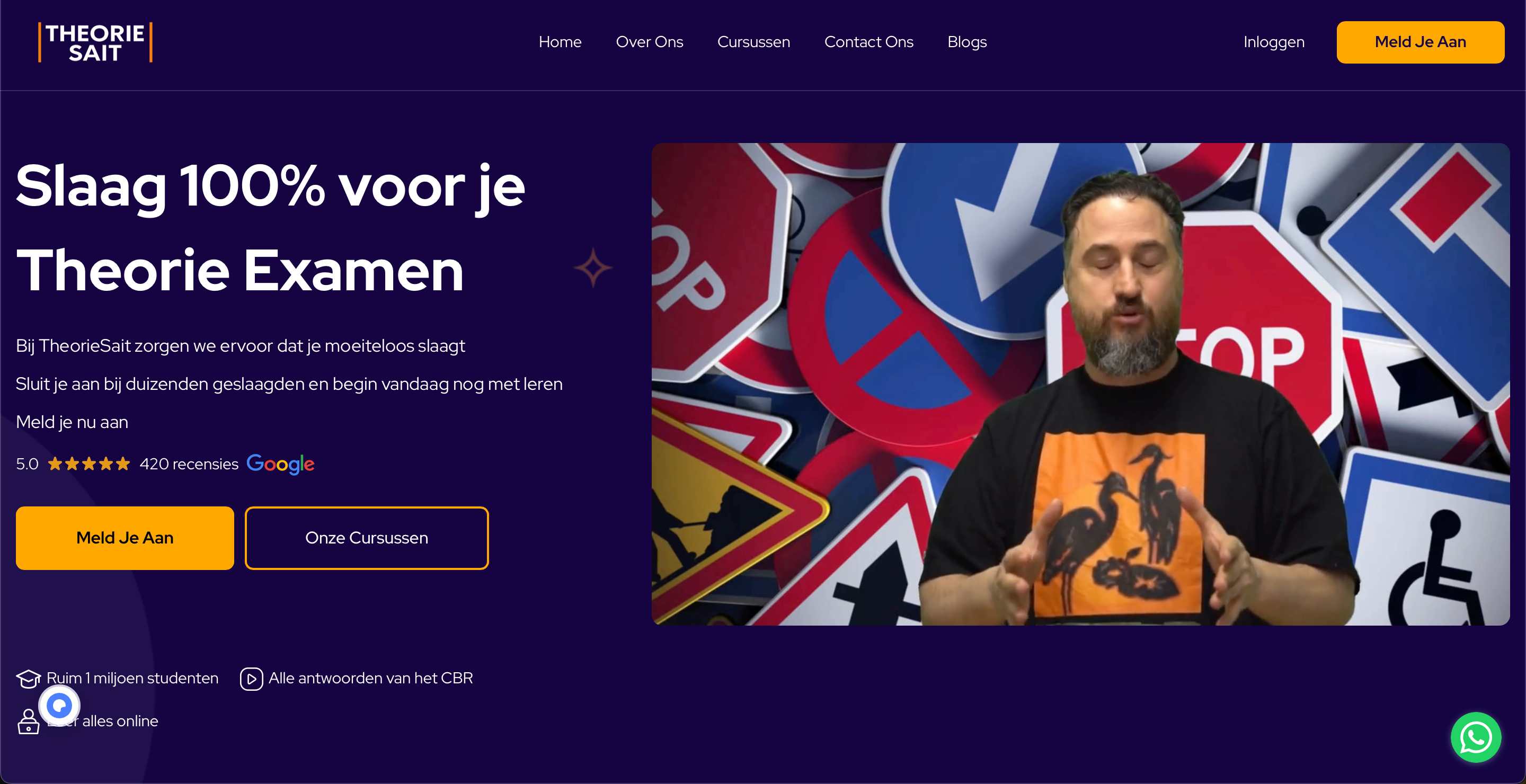Screen dimensions: 1526x784
Task: Go to Over Ons page
Action: 649,42
